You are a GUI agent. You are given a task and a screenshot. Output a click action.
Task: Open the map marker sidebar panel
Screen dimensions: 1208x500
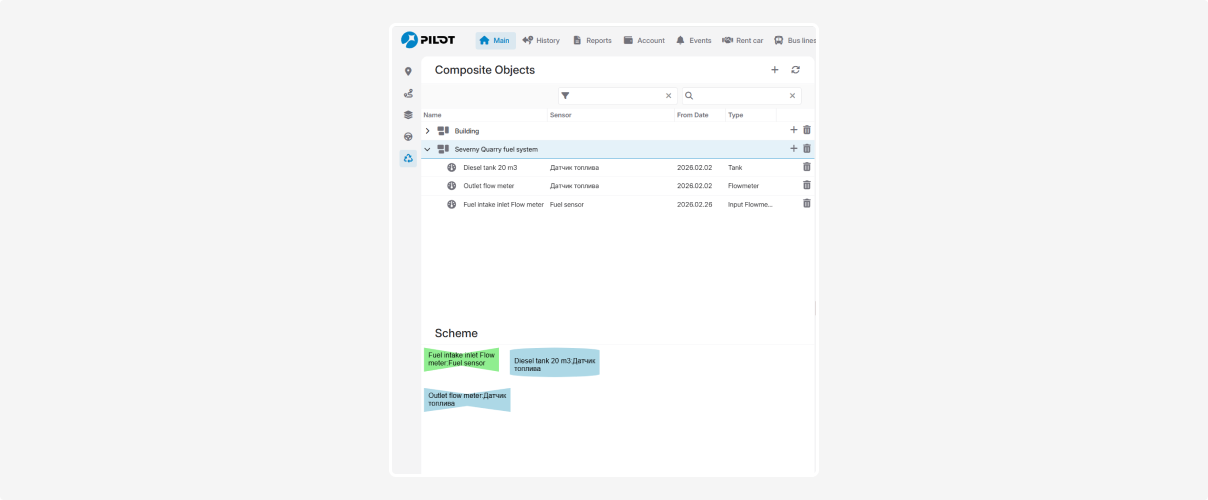click(x=408, y=72)
